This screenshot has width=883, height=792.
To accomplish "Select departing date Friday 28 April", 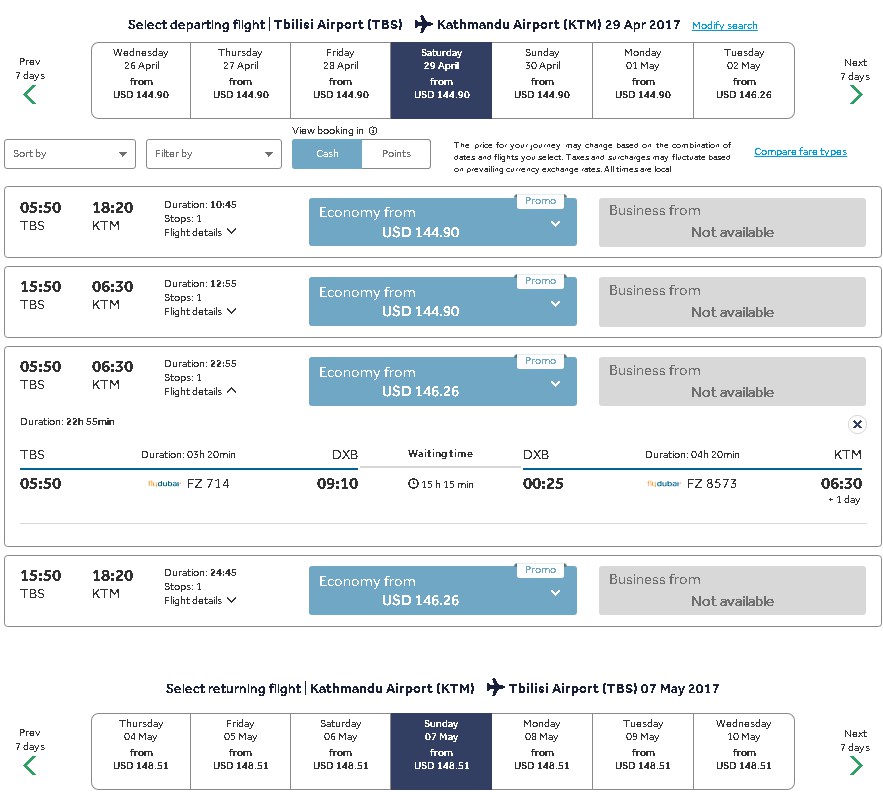I will pos(341,81).
